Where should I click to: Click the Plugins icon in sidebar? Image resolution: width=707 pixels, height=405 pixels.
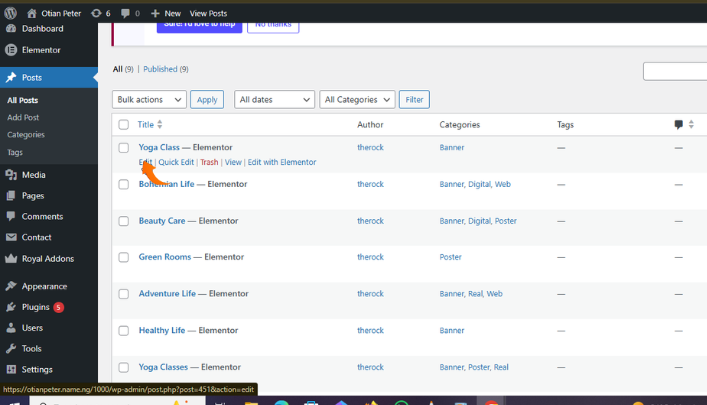11,307
